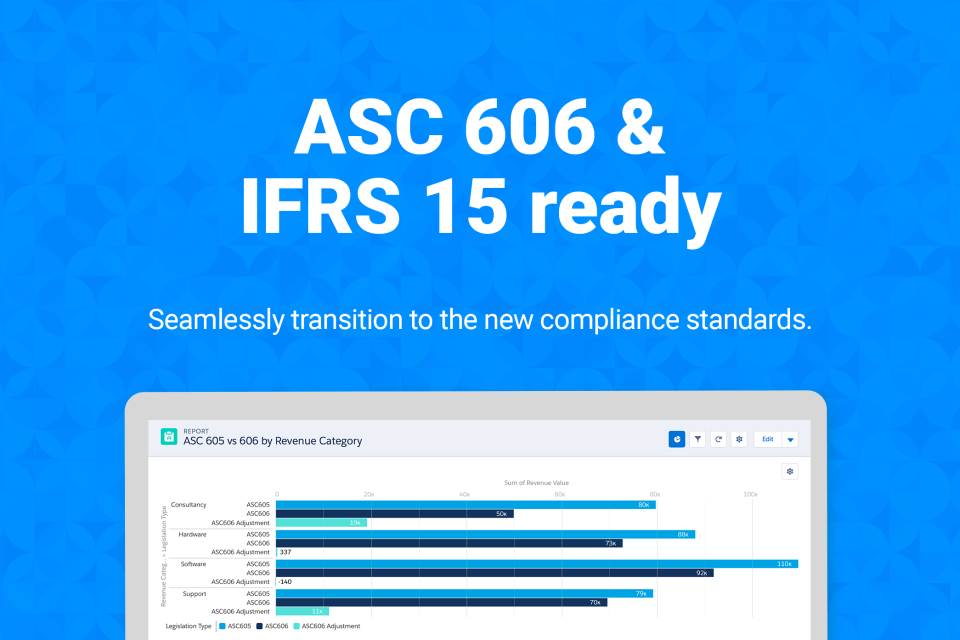Click the 110k Software ASC605 bar
This screenshot has width=960, height=640.
530,563
